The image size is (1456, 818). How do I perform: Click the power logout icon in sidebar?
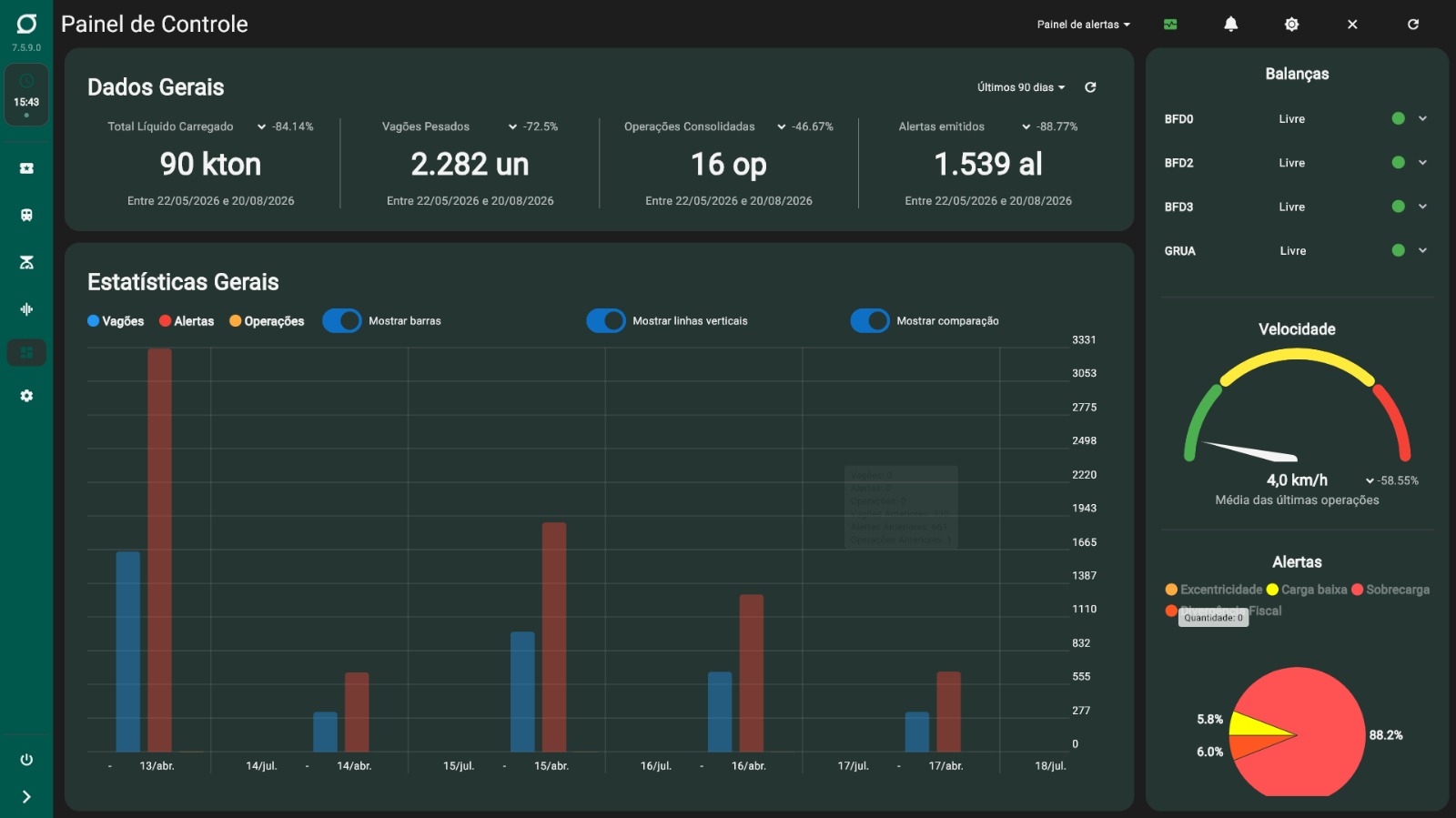coord(26,760)
